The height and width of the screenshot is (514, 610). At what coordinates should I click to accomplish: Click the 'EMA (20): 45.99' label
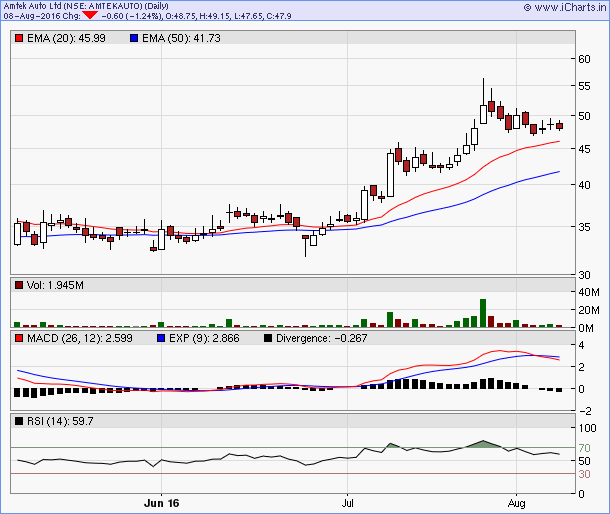[66, 38]
